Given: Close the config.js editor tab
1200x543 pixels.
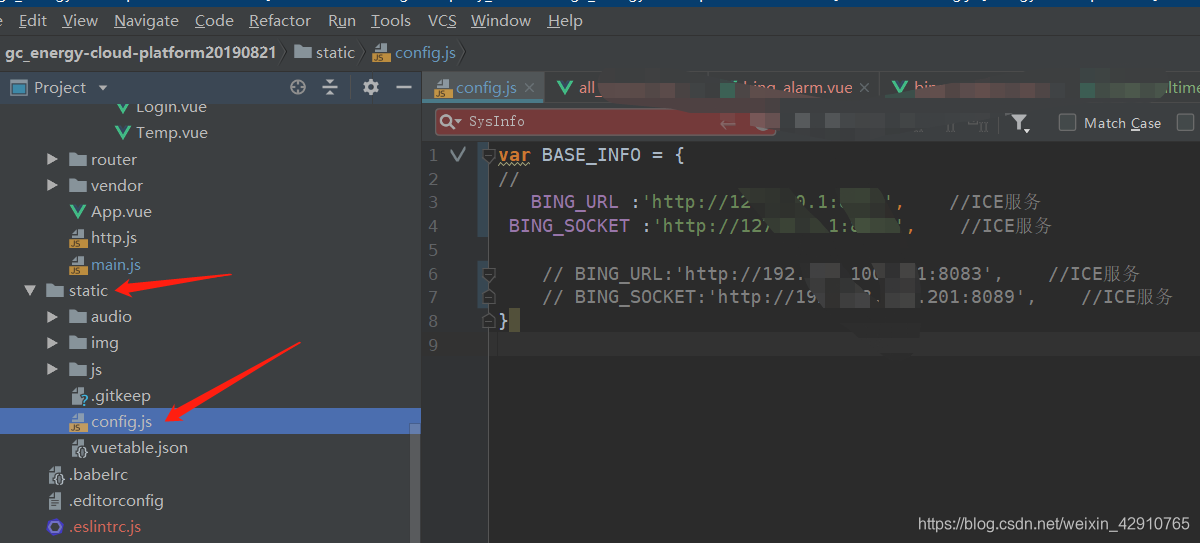Looking at the screenshot, I should (x=530, y=88).
